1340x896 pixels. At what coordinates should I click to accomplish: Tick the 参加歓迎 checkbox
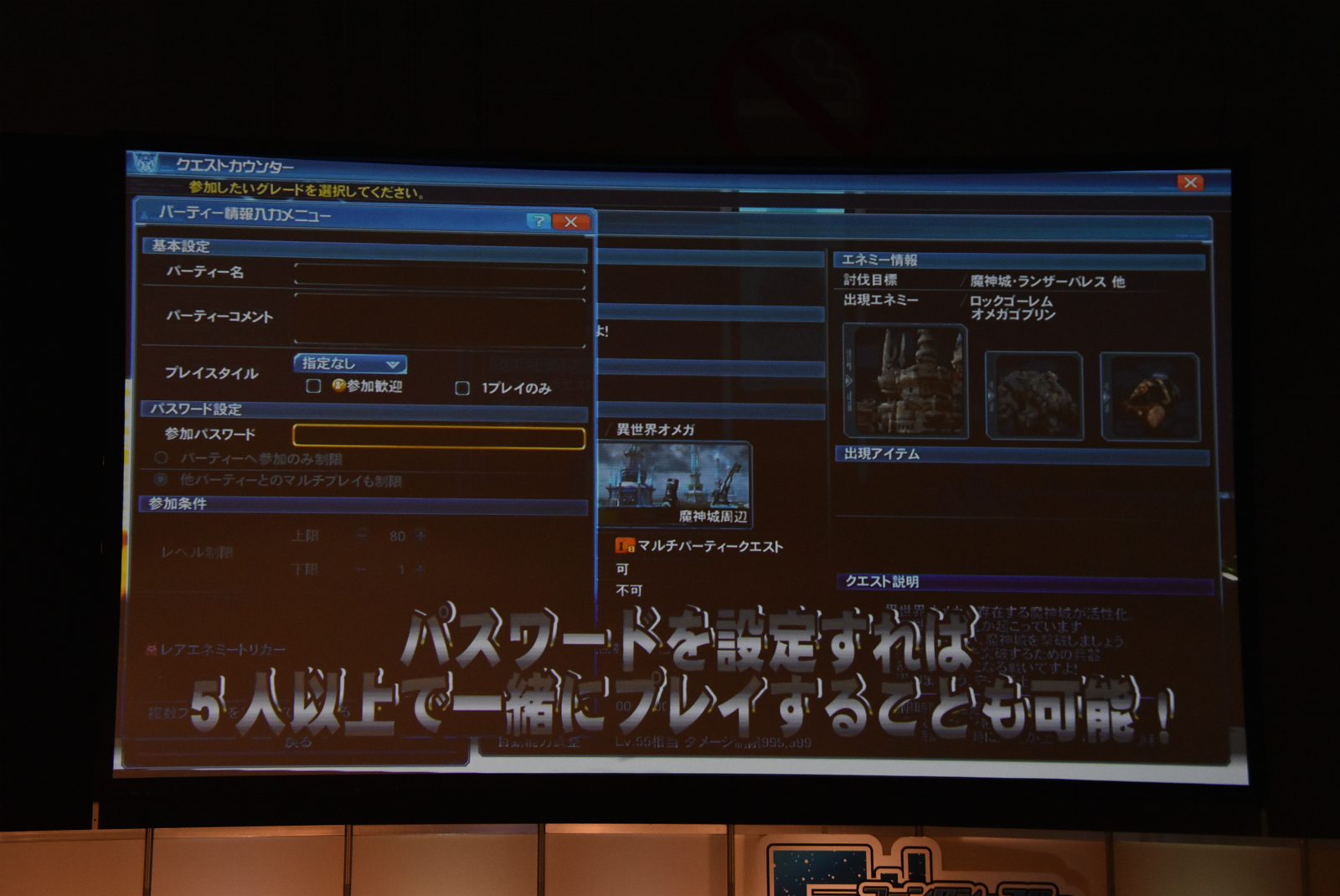pos(313,385)
